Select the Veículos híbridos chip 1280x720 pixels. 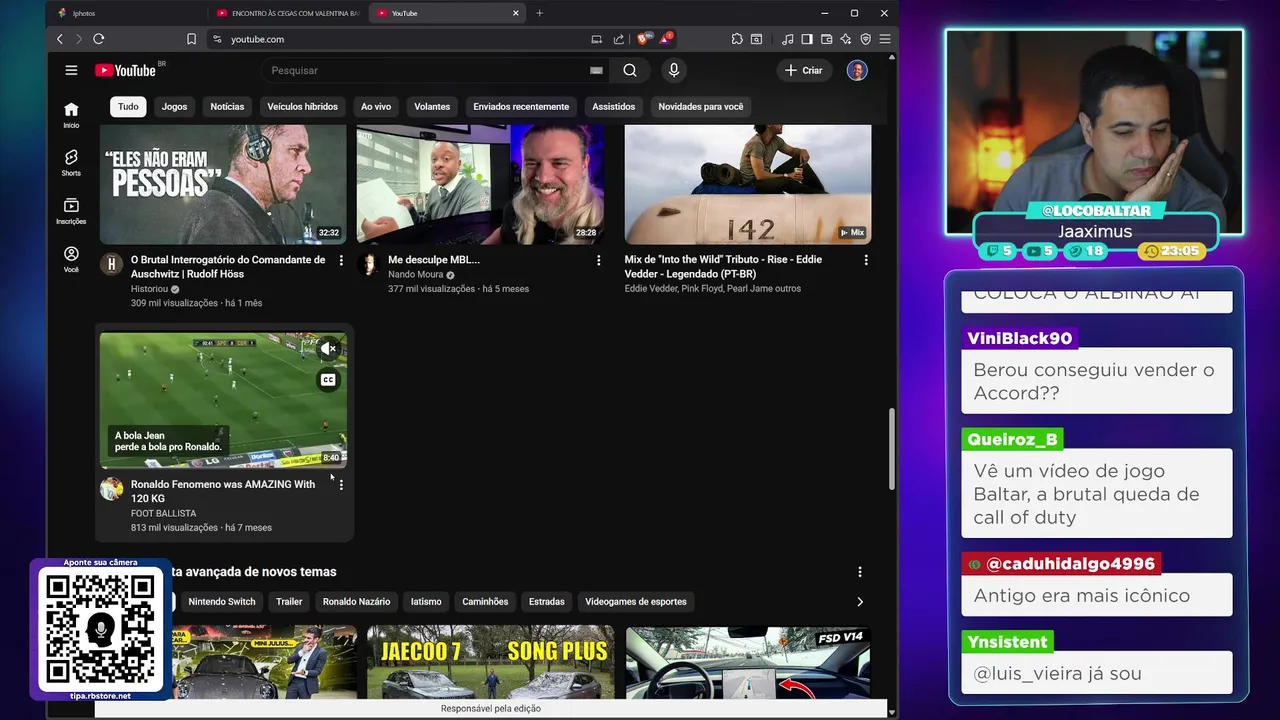click(x=303, y=107)
